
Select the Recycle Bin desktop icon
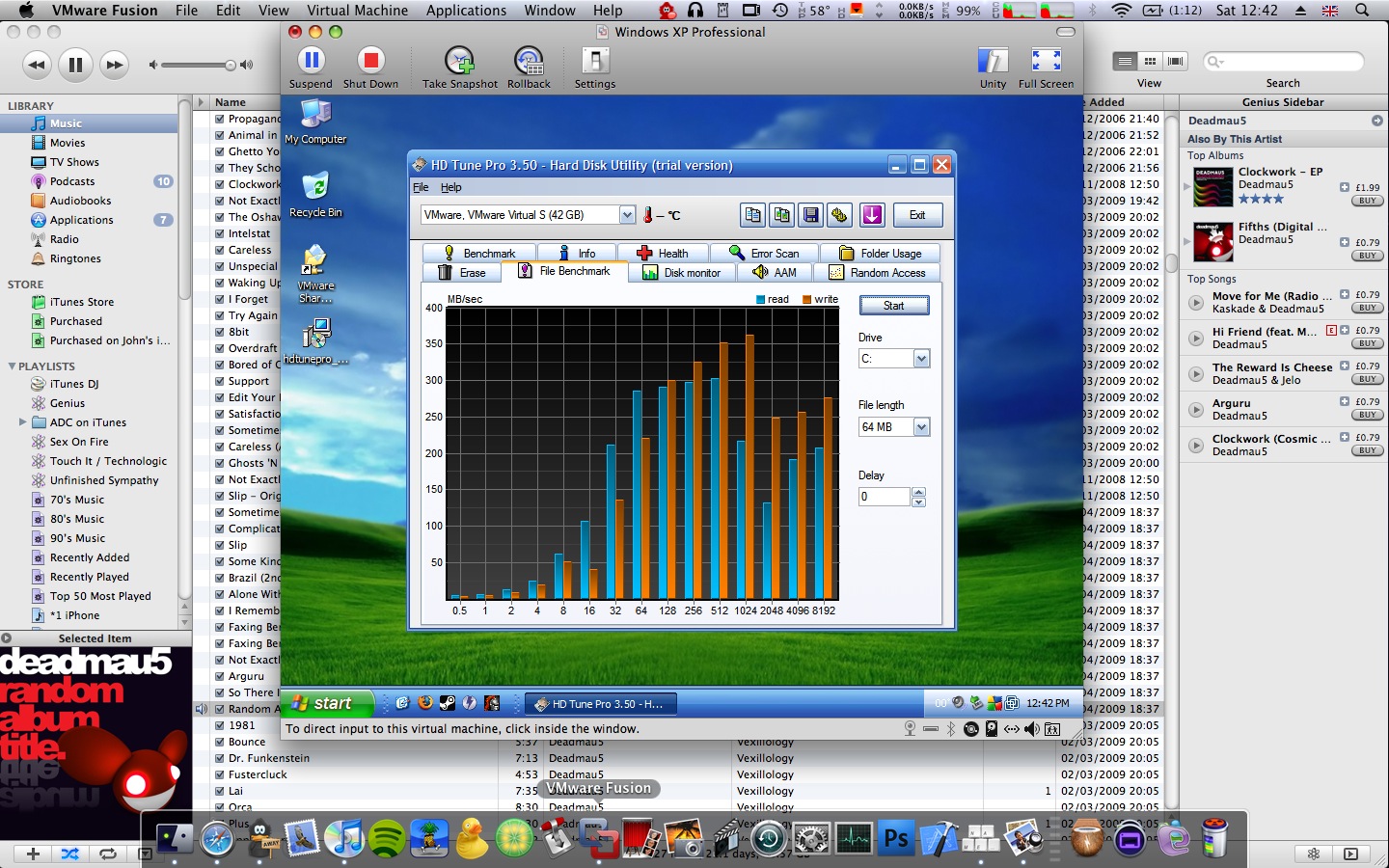click(315, 194)
